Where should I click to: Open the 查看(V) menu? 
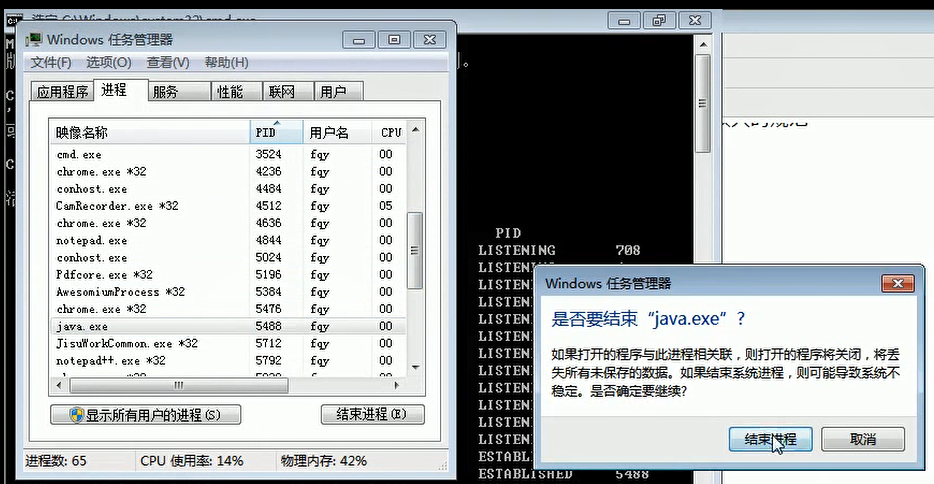point(168,63)
